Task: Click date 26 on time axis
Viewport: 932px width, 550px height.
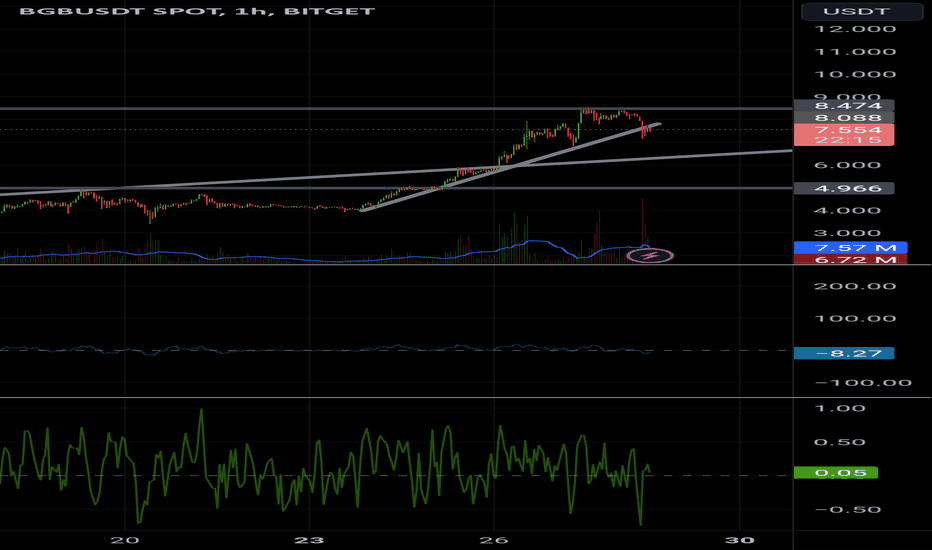Action: pyautogui.click(x=493, y=540)
